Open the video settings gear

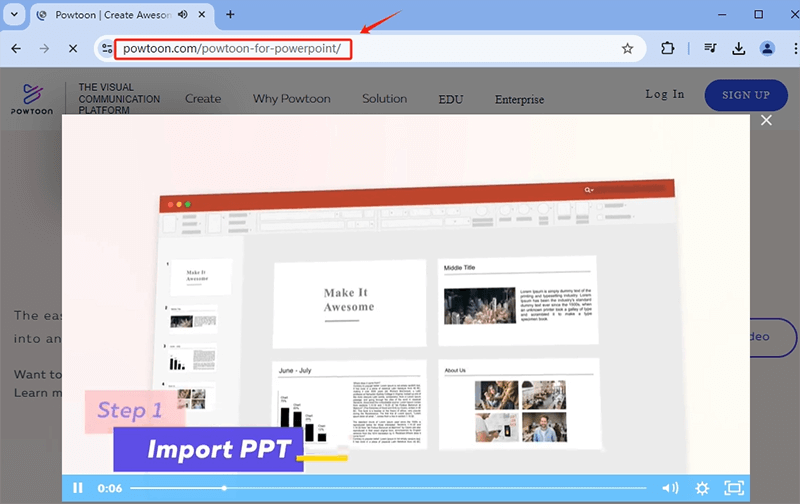coord(702,489)
